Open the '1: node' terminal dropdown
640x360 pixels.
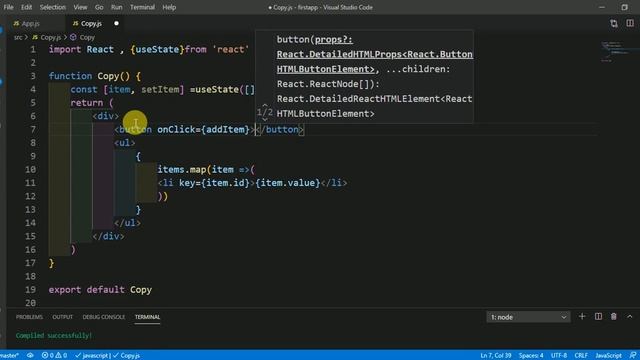(x=528, y=317)
